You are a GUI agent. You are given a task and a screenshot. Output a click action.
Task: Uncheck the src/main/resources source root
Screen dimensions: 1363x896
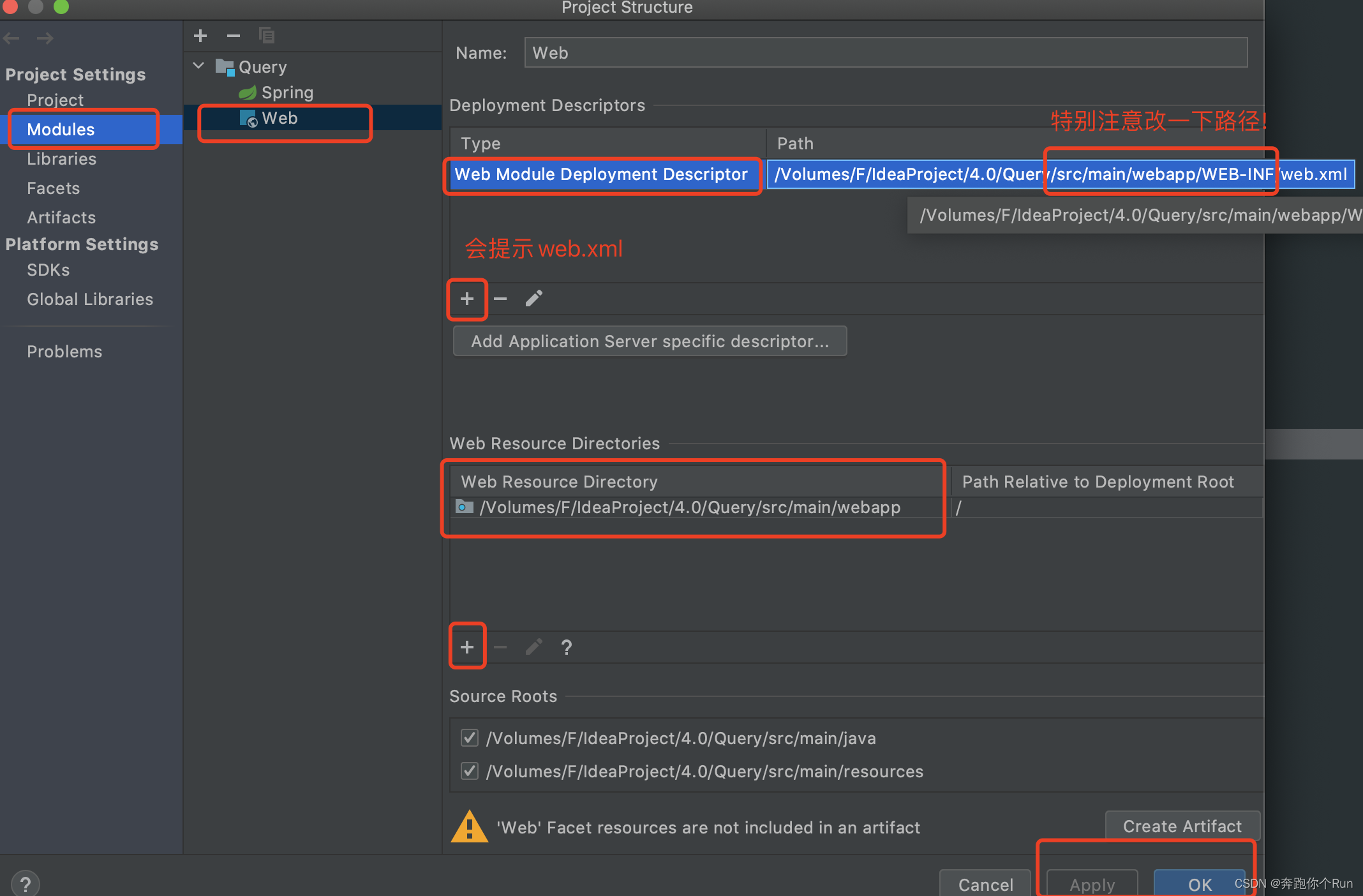469,770
